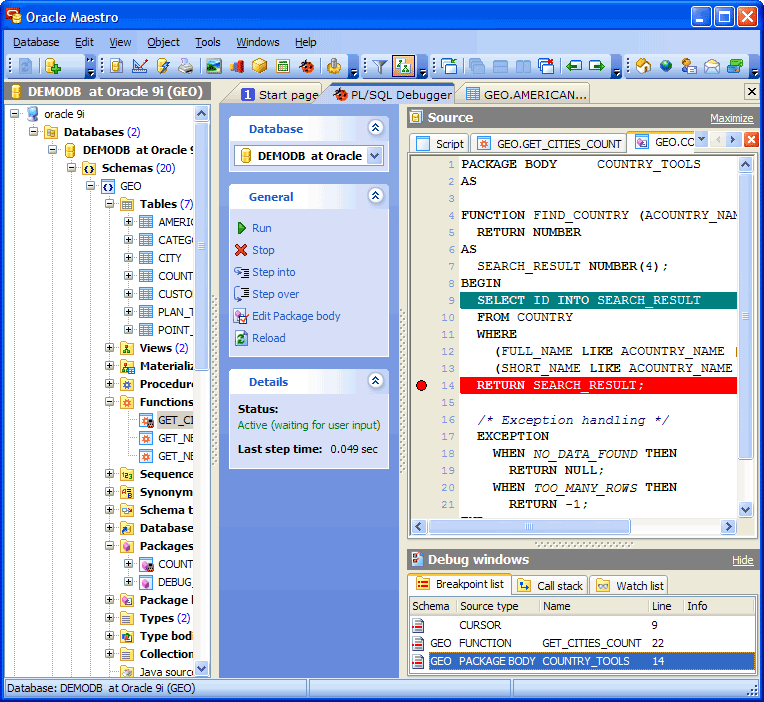
Task: Click the user support toolbar icon
Action: click(x=689, y=66)
